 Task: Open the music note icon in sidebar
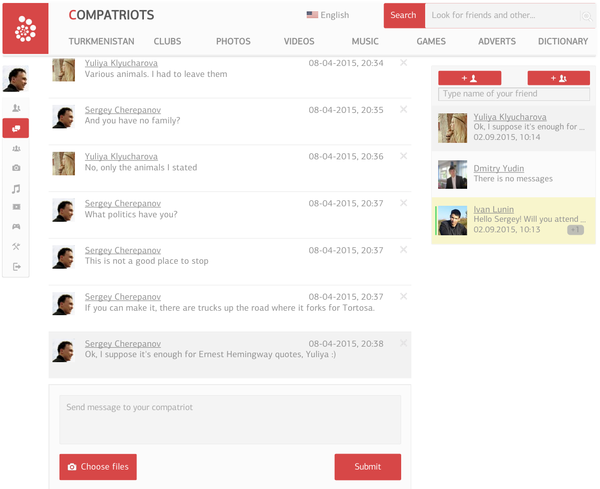[16, 188]
